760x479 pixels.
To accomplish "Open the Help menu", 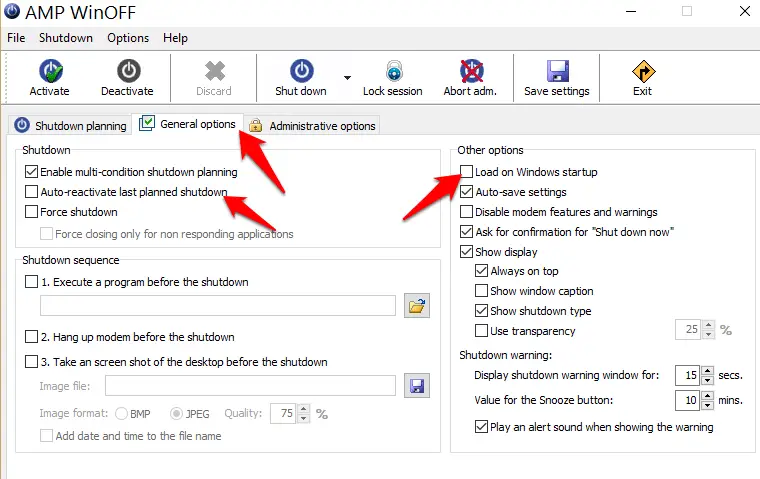I will click(175, 38).
